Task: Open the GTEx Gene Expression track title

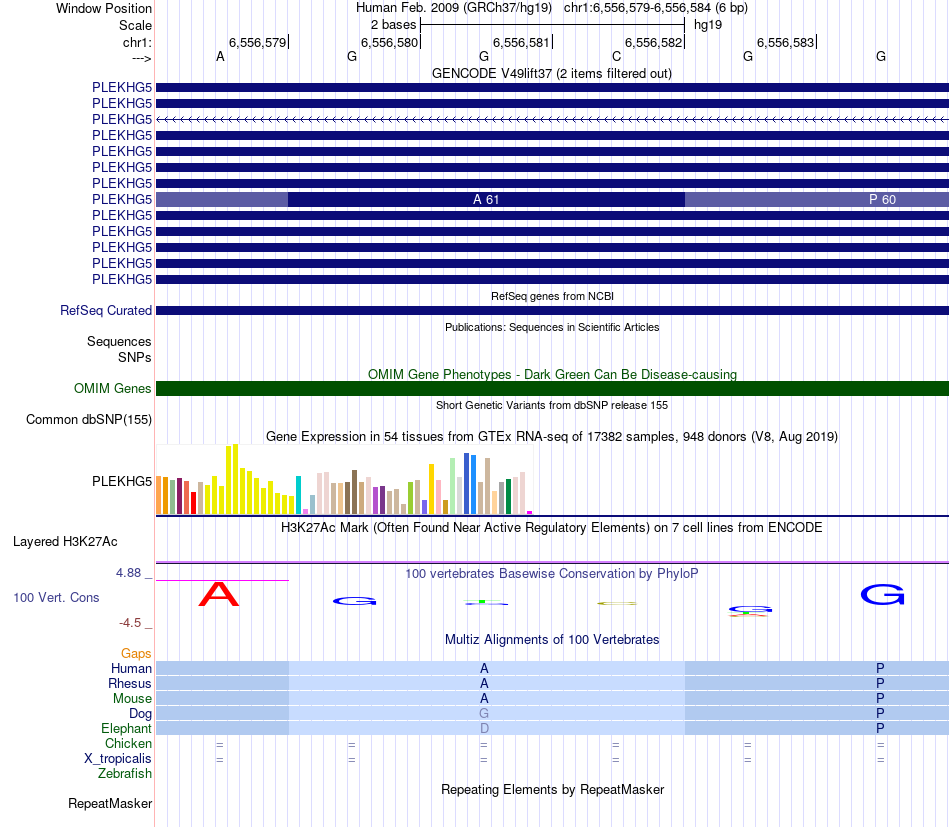Action: coord(552,436)
